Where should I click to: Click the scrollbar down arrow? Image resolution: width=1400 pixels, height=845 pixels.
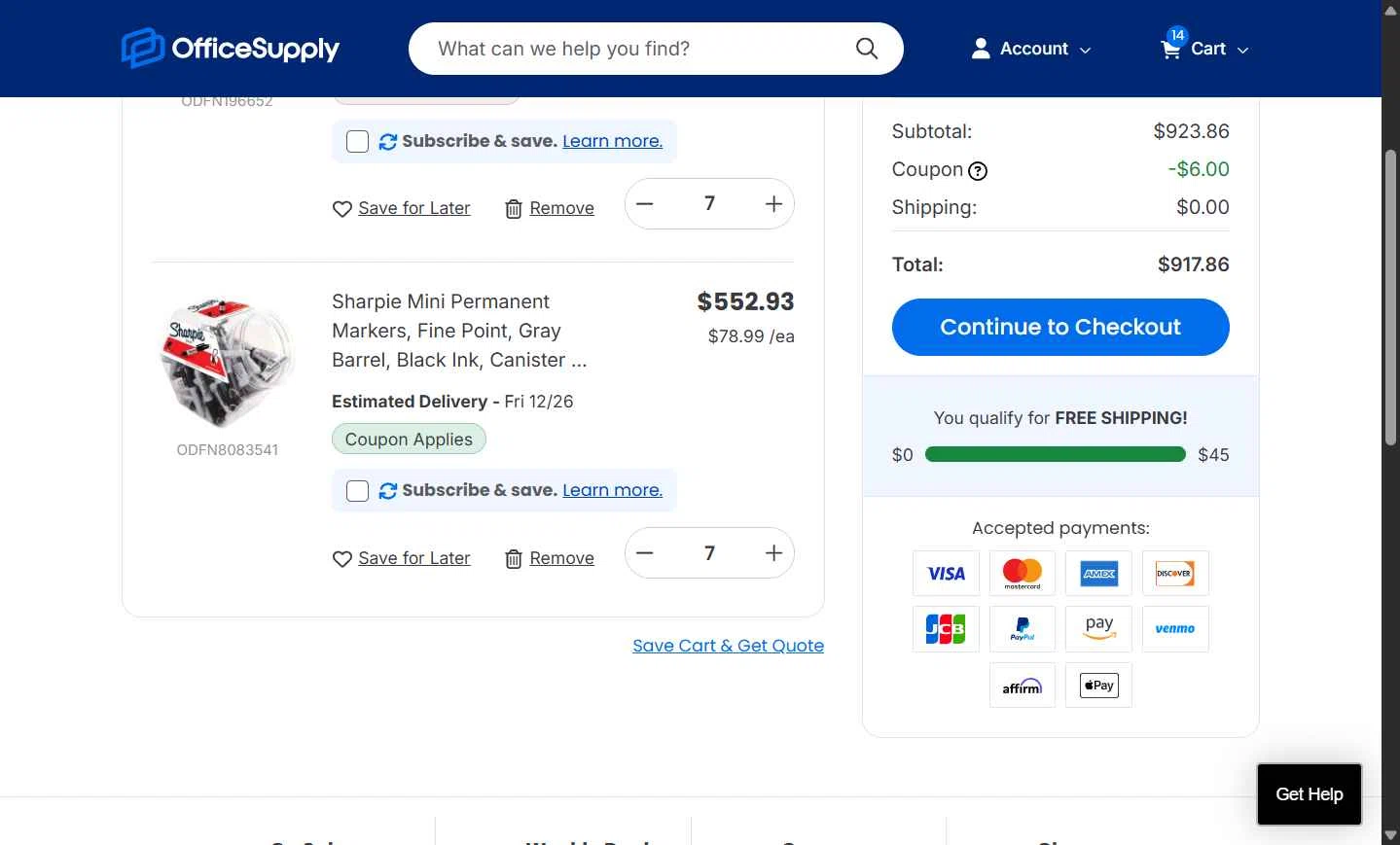[1391, 835]
